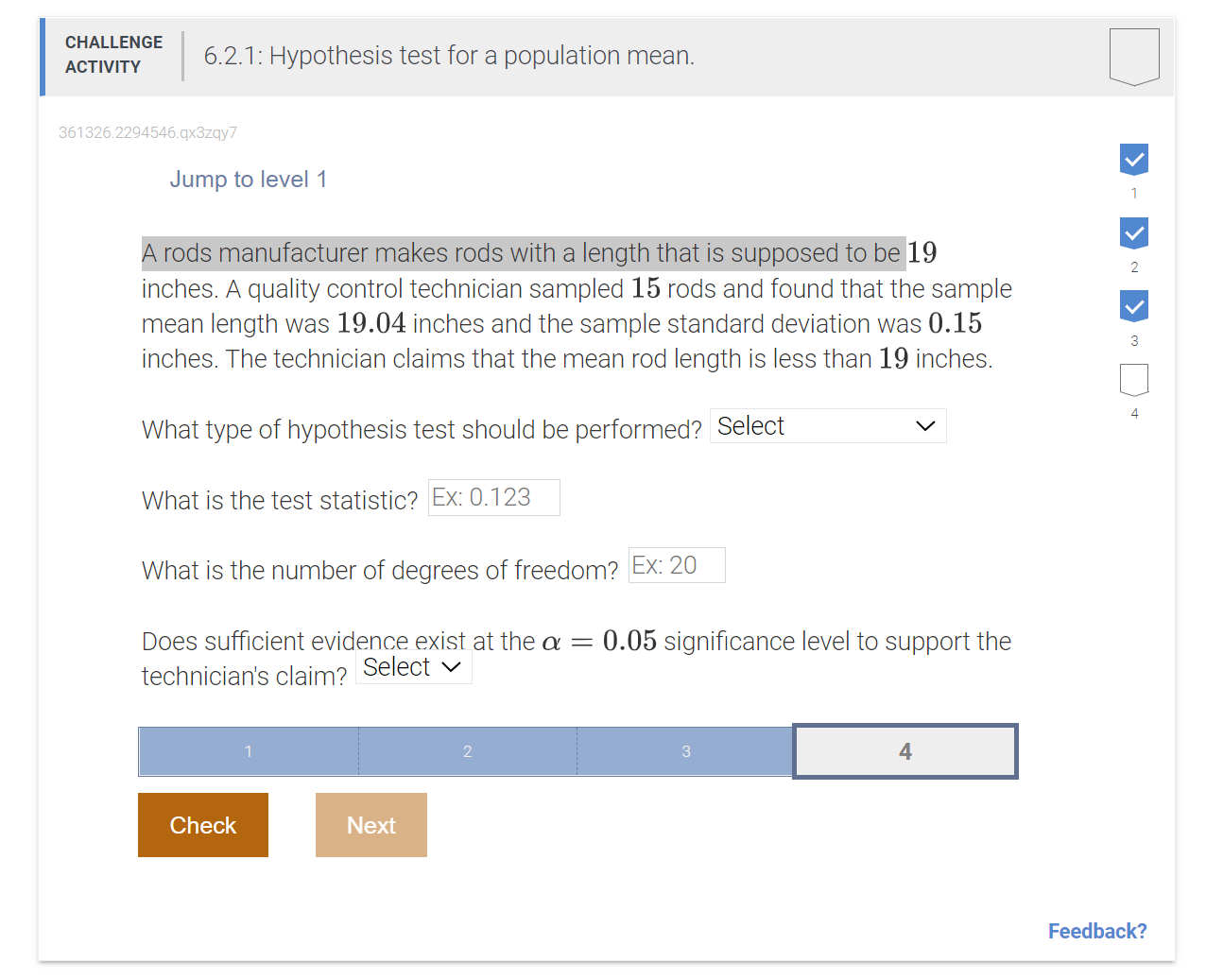Viewport: 1206px width, 980px height.
Task: Click the level 3 completion checkmark badge
Action: [x=1134, y=306]
